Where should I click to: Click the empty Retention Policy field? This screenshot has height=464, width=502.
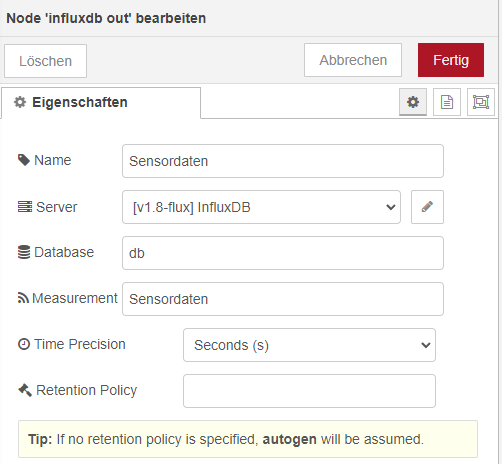tap(309, 391)
